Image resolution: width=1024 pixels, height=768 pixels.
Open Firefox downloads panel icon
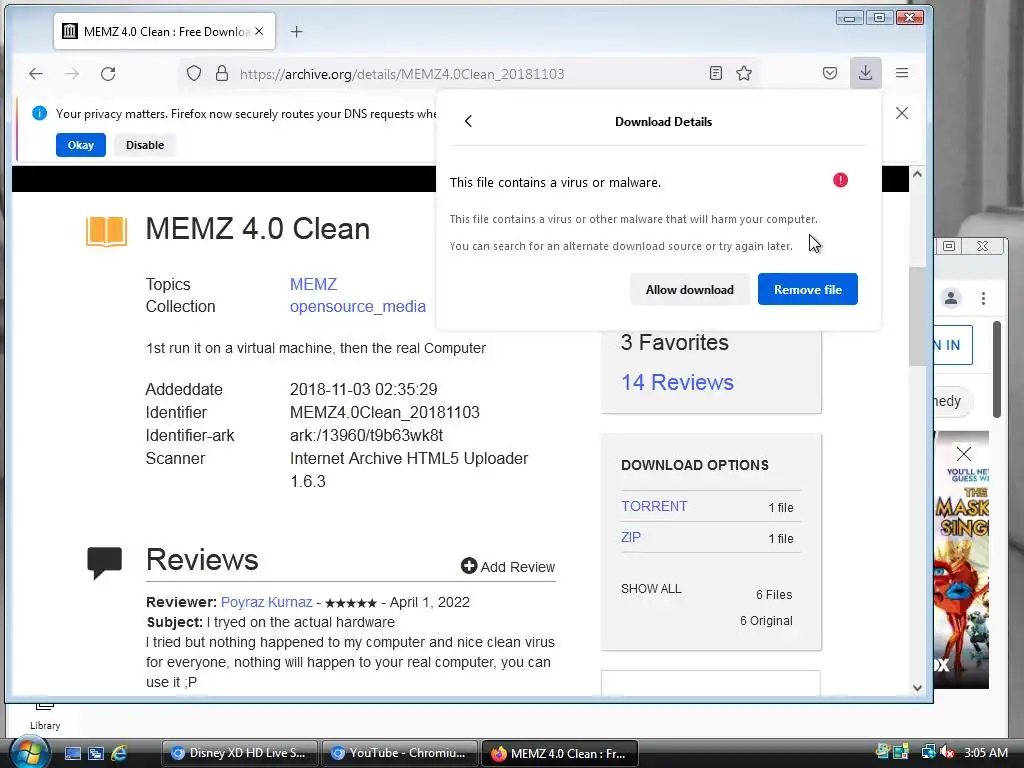click(x=865, y=73)
